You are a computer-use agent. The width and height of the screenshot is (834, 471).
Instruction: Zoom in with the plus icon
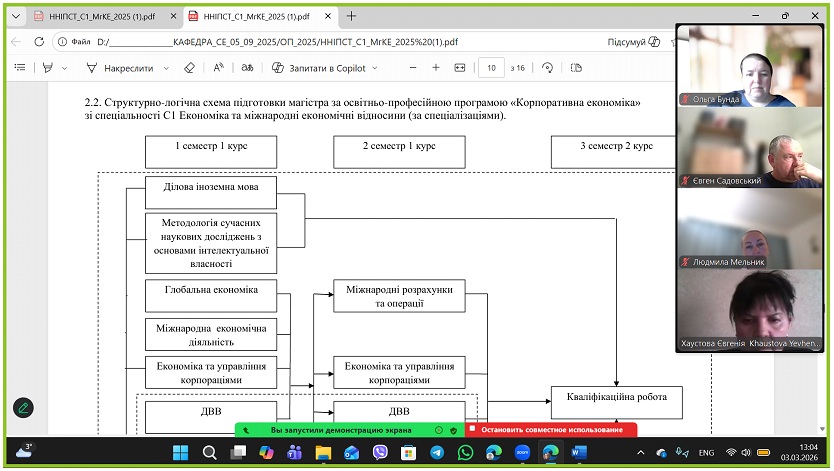[x=435, y=68]
